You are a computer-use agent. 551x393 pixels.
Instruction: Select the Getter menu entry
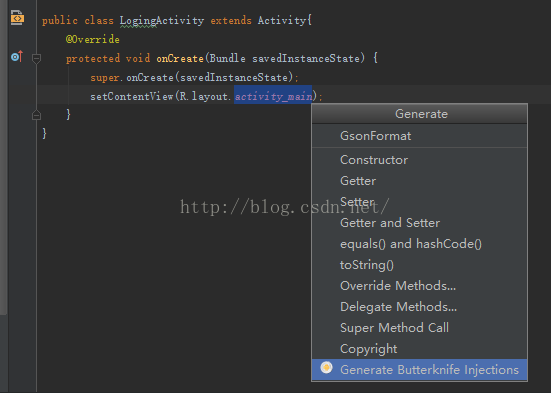tap(419, 181)
